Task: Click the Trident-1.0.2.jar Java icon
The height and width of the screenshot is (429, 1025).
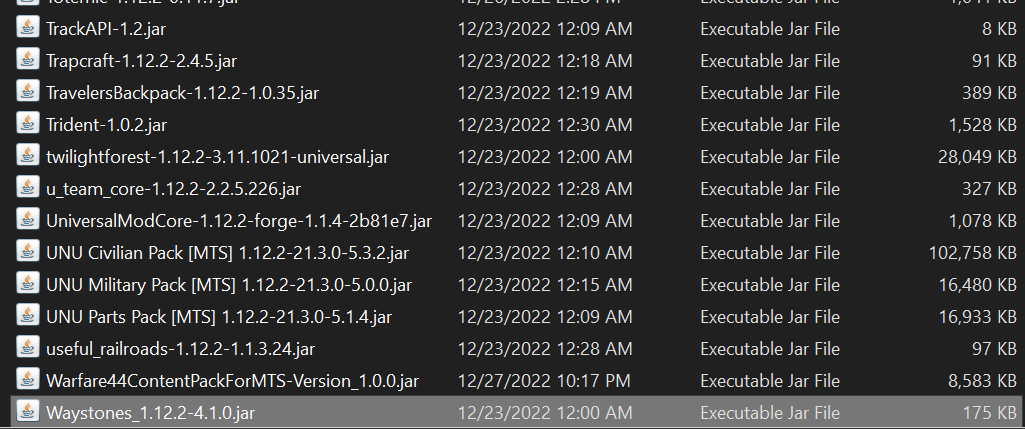Action: tap(27, 124)
